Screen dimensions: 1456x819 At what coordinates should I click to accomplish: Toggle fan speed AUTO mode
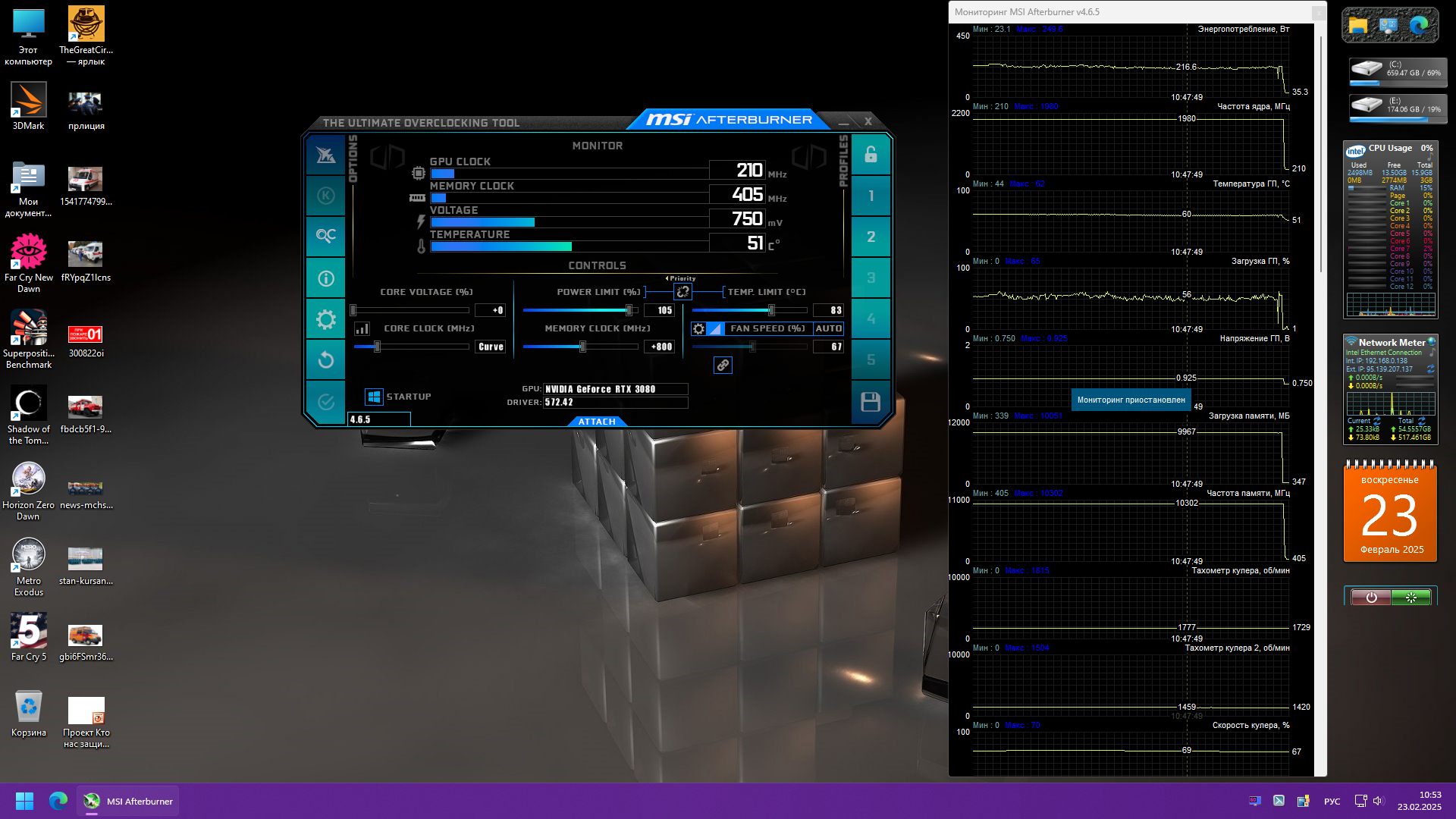[828, 328]
